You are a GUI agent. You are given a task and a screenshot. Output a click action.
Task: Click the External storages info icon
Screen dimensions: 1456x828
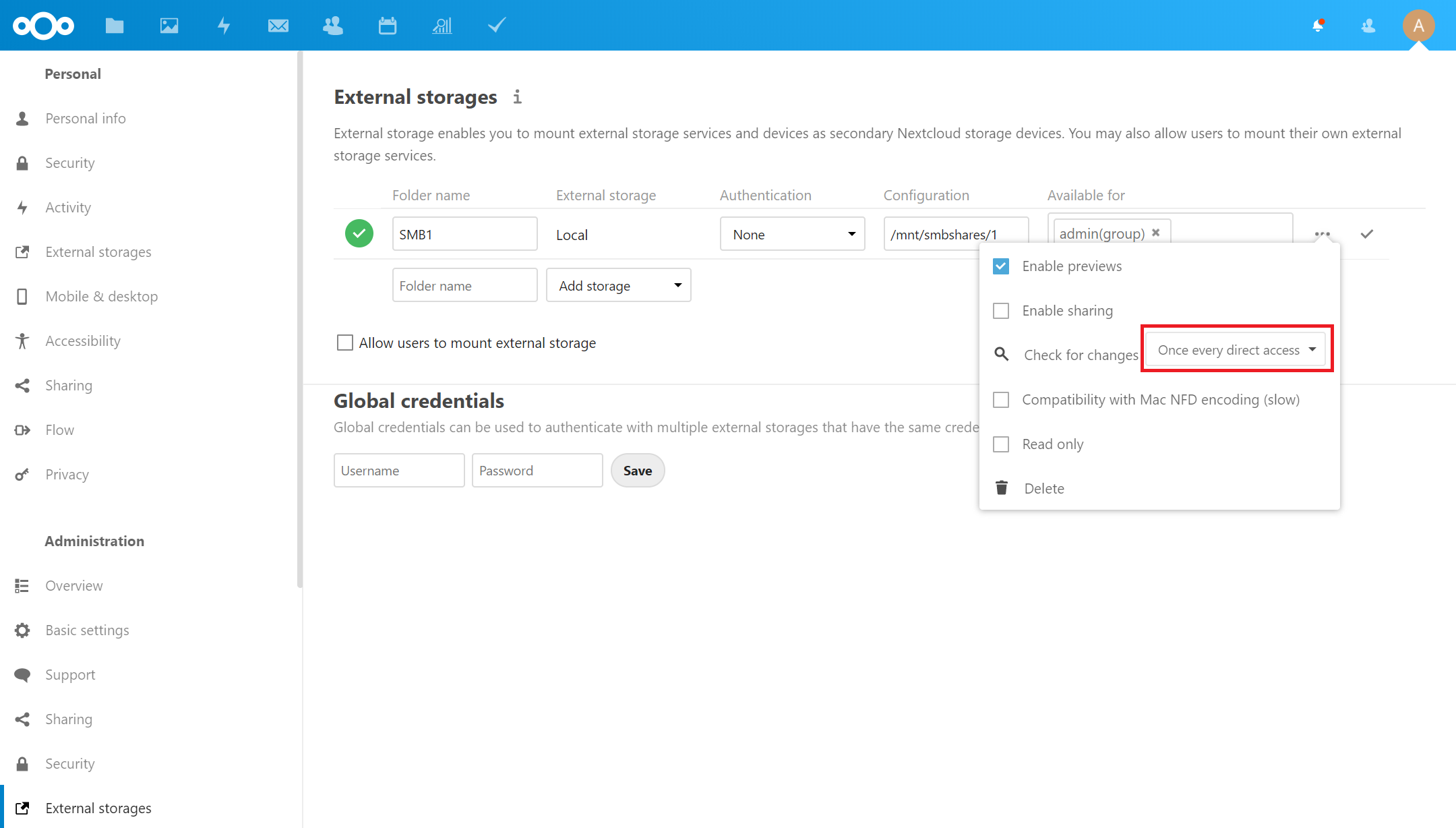[517, 97]
